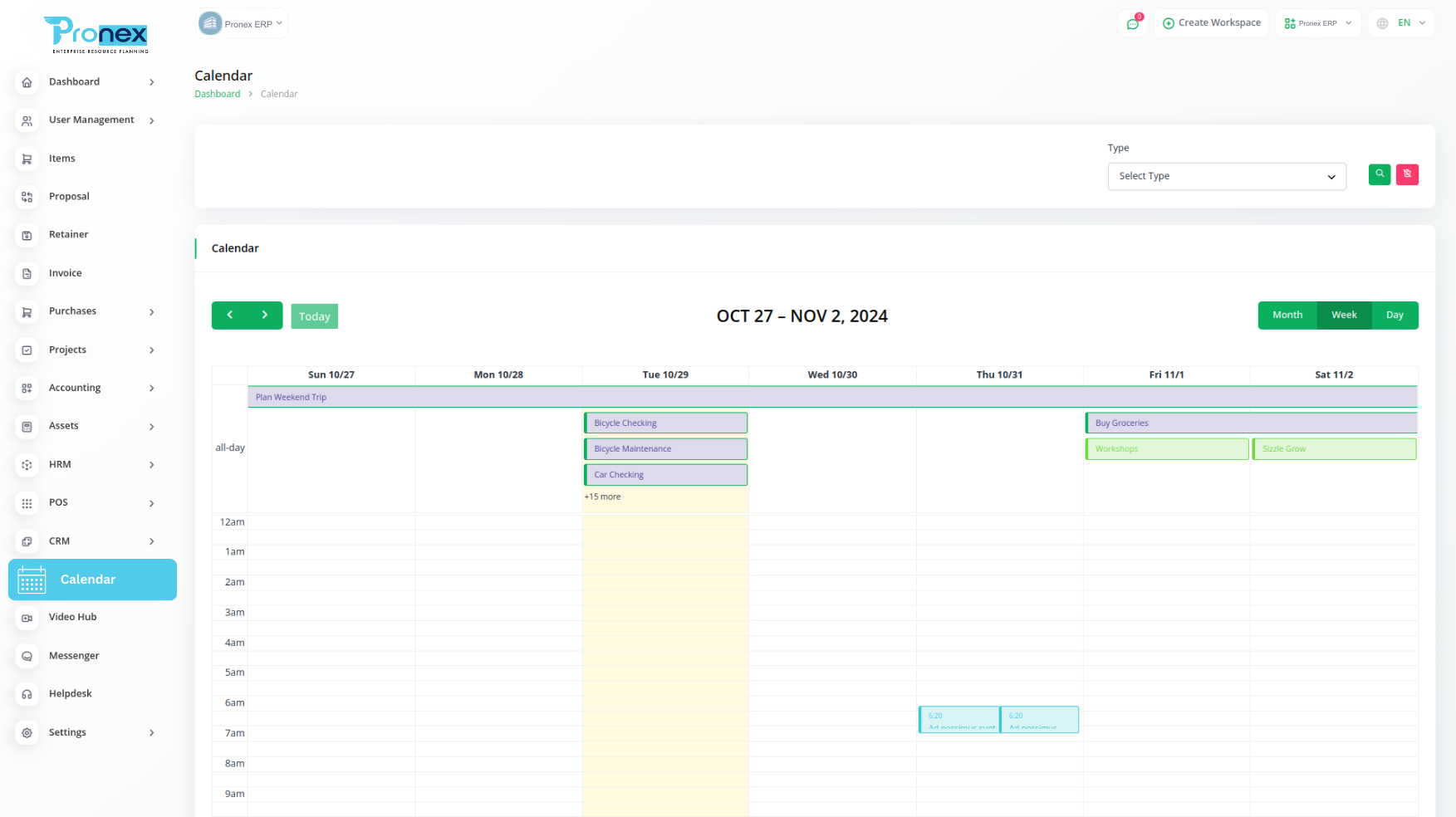The height and width of the screenshot is (817, 1456).
Task: Expand Accounting submenu chevron
Action: (x=152, y=388)
